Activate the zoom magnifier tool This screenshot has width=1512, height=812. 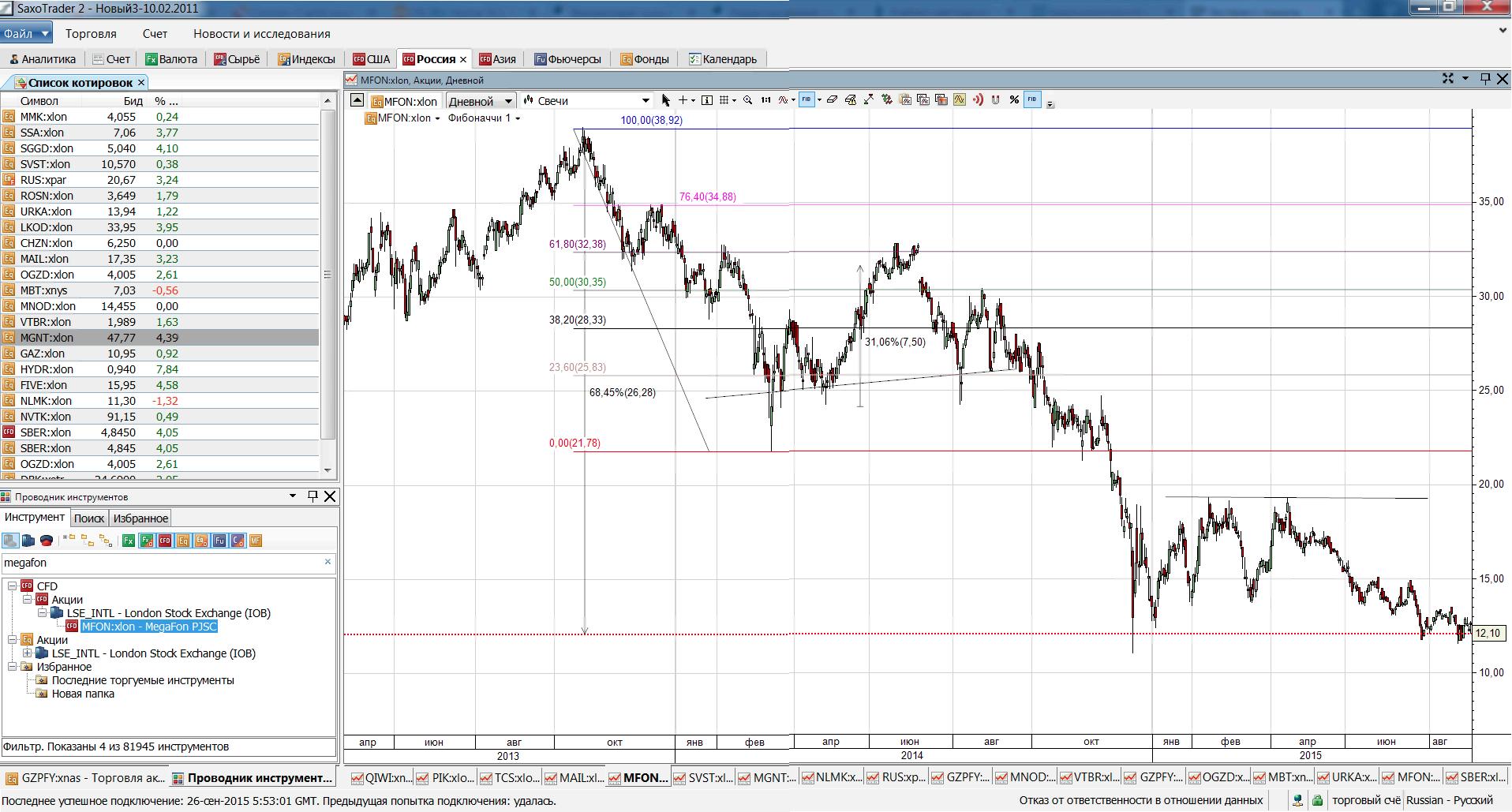[x=747, y=100]
